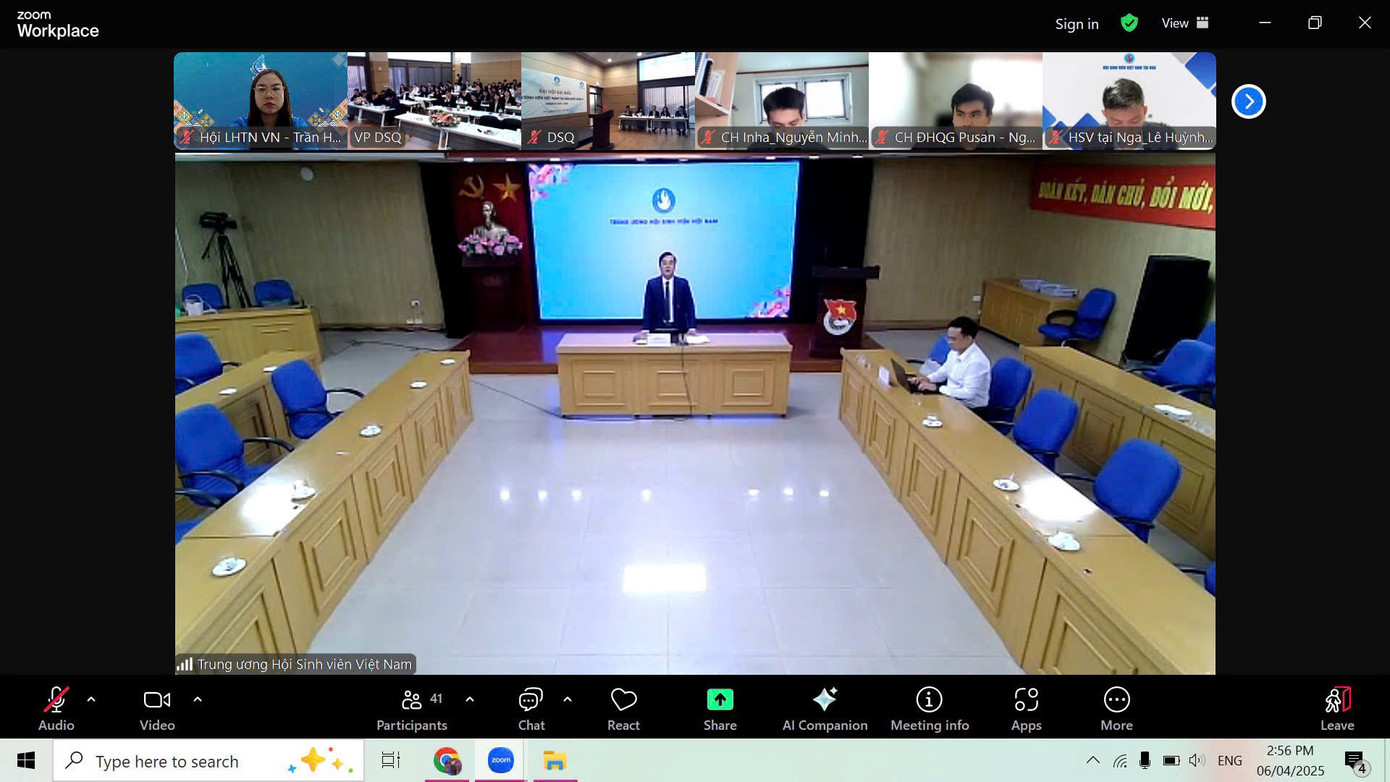Click the Sign in link

tap(1076, 24)
